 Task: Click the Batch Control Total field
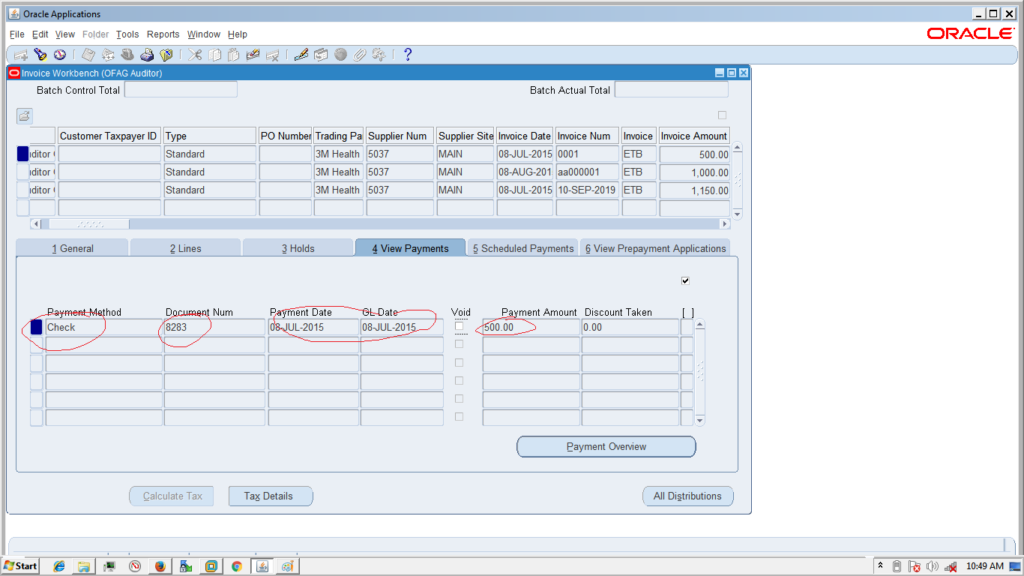[x=181, y=90]
